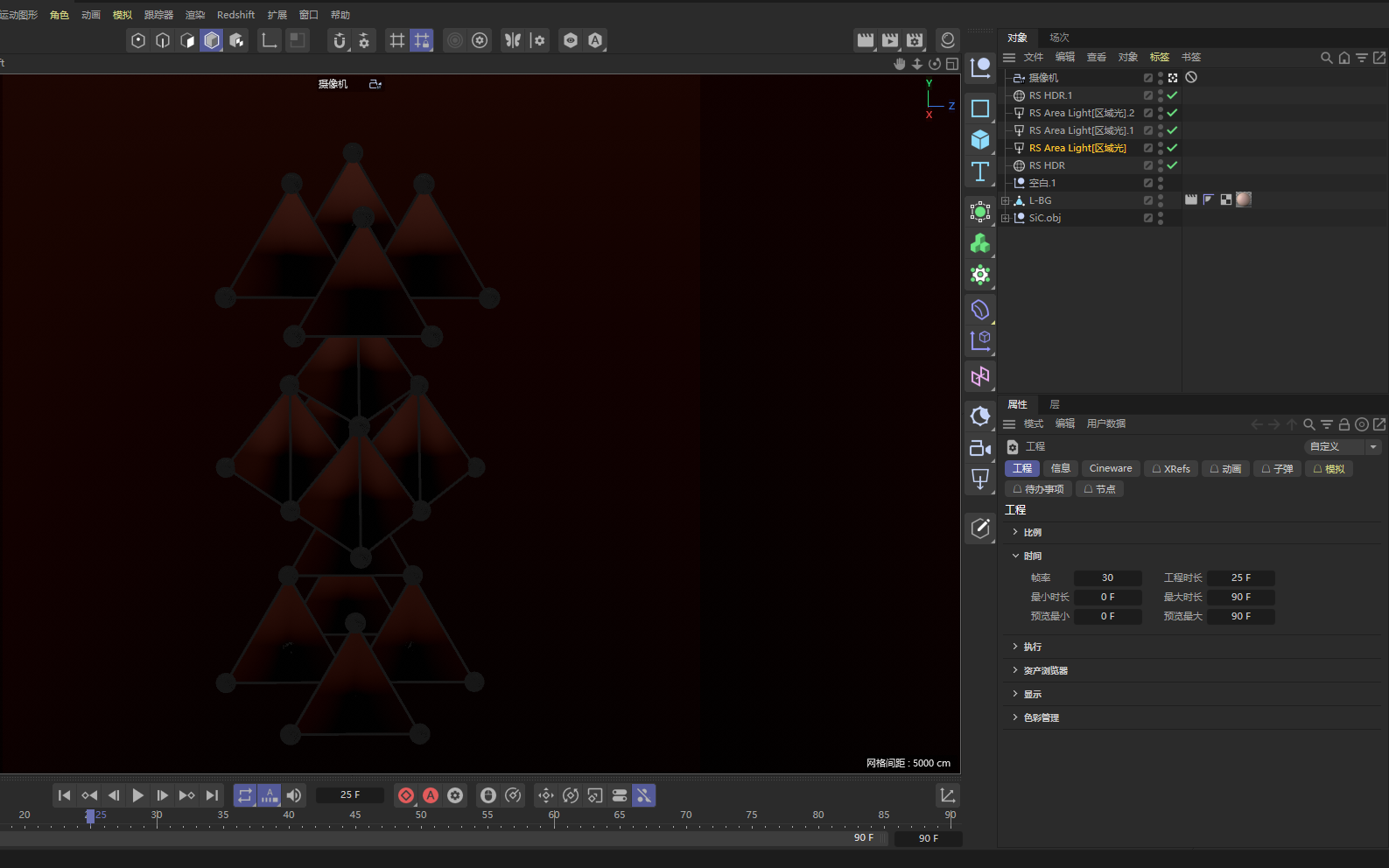Play the animation forward

(x=137, y=795)
